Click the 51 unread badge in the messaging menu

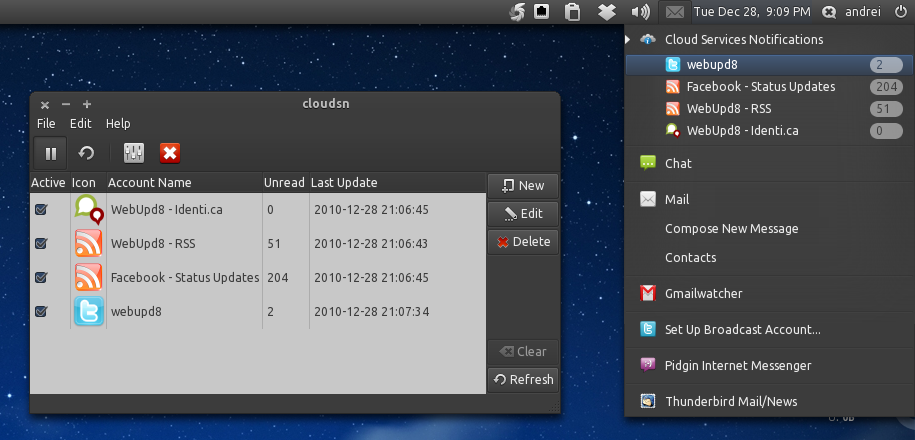(x=886, y=109)
